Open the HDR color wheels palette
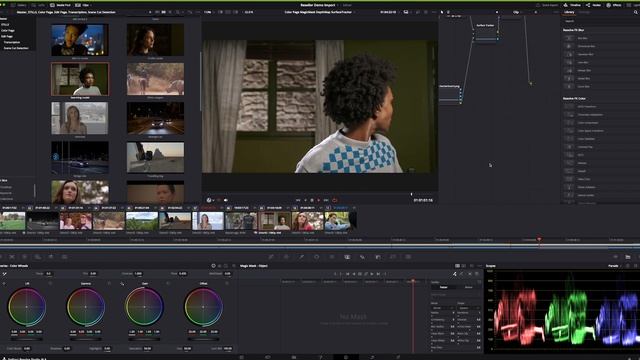 pos(38,257)
